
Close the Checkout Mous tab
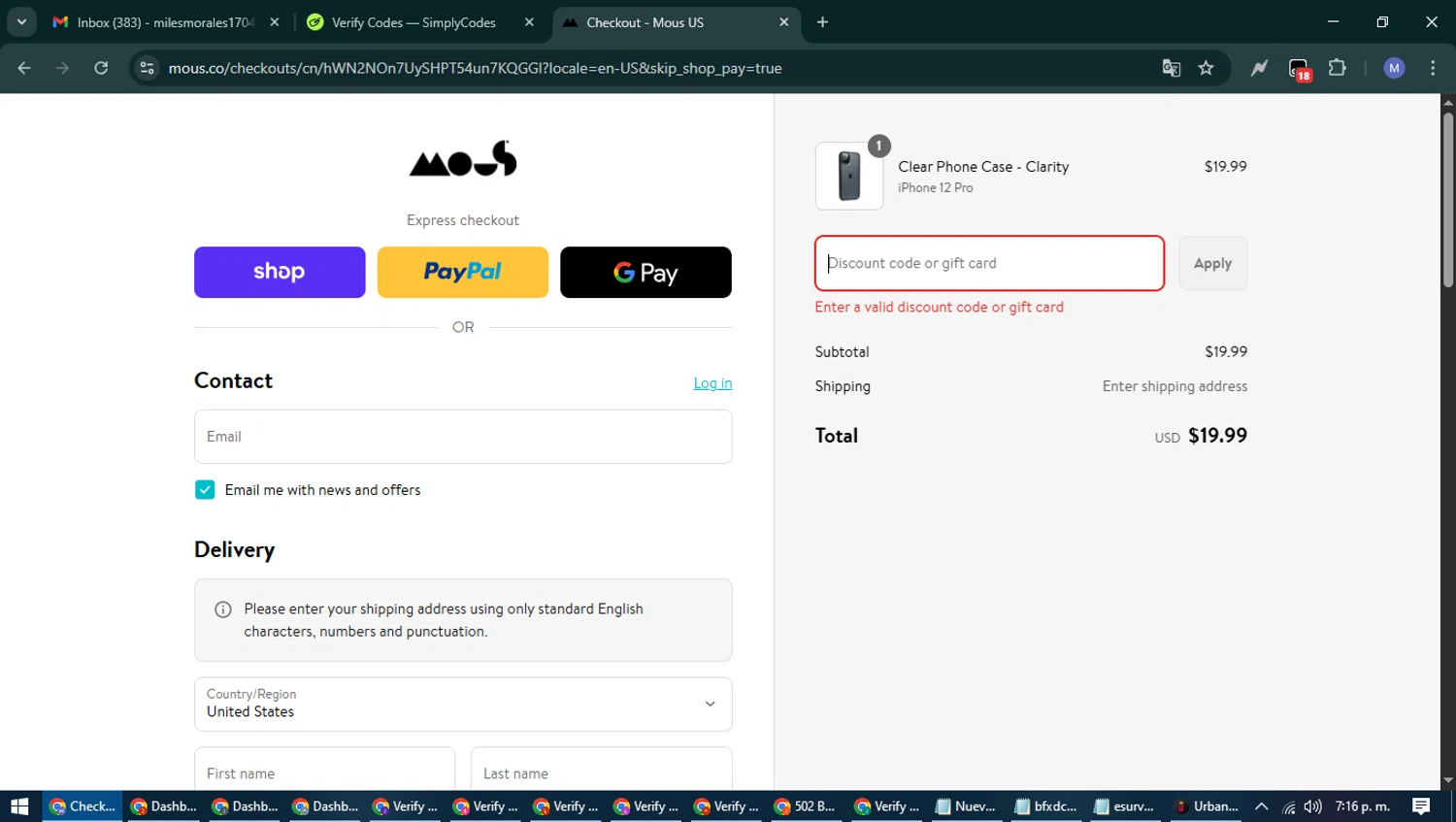click(x=784, y=22)
